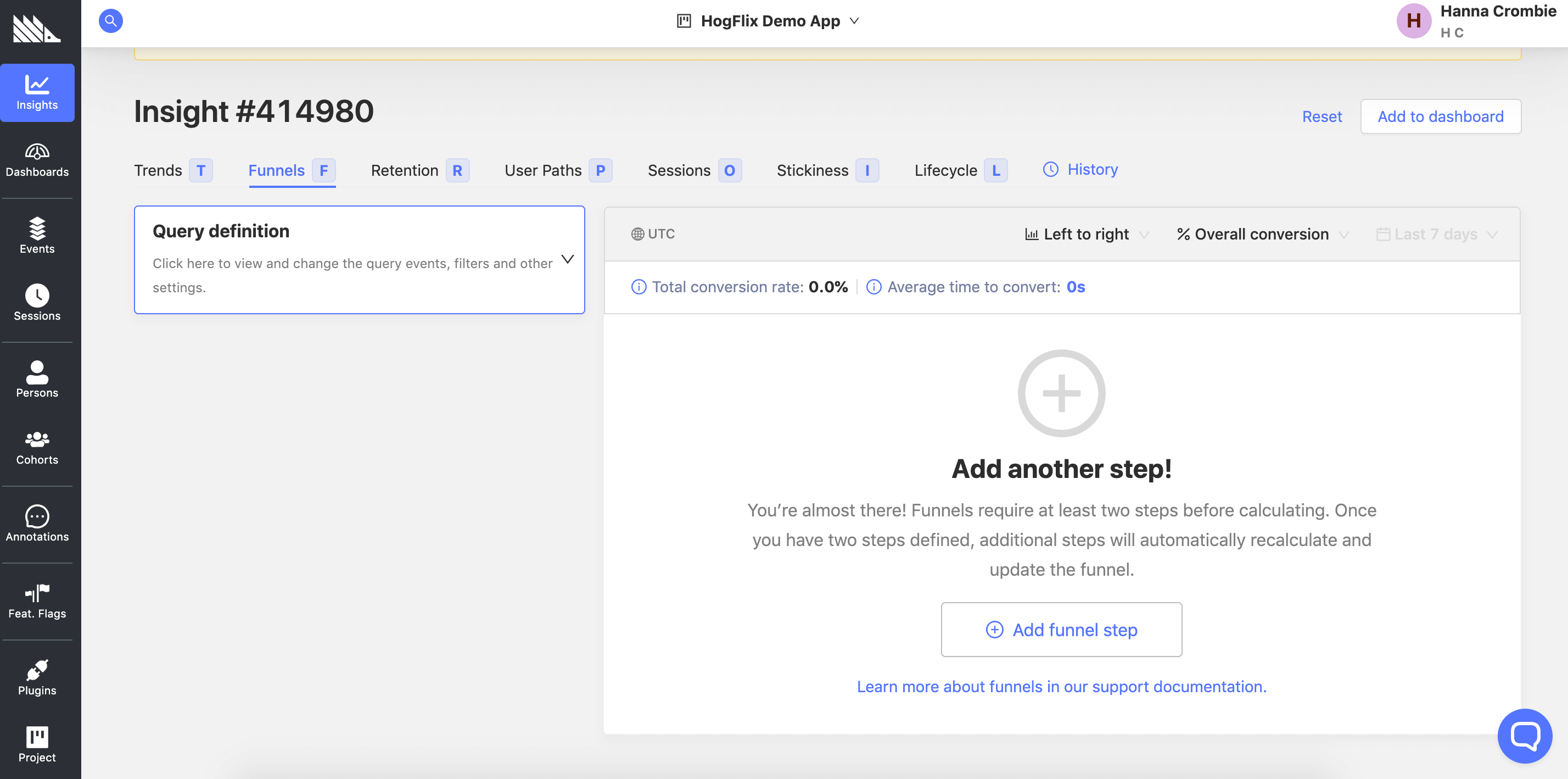Click total conversion rate info icon
This screenshot has height=779, width=1568.
click(x=639, y=287)
